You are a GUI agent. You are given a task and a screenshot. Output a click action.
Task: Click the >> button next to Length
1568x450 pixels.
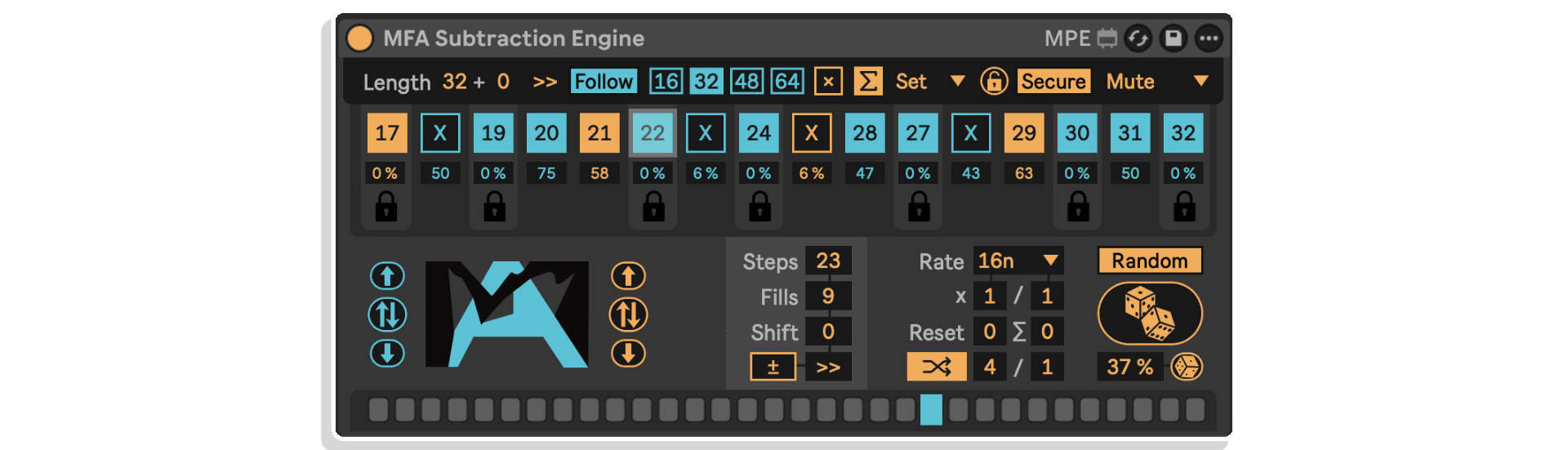[x=545, y=82]
